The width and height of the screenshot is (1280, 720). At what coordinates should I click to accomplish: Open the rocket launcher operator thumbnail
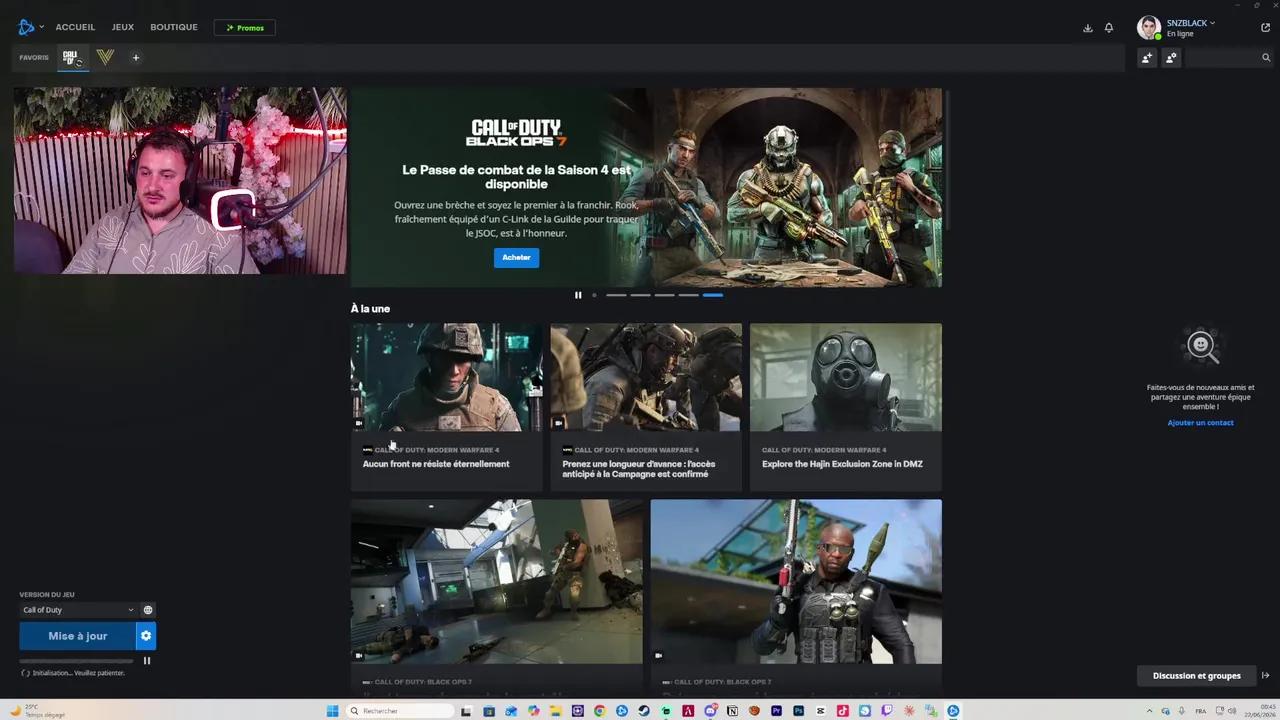[796, 582]
